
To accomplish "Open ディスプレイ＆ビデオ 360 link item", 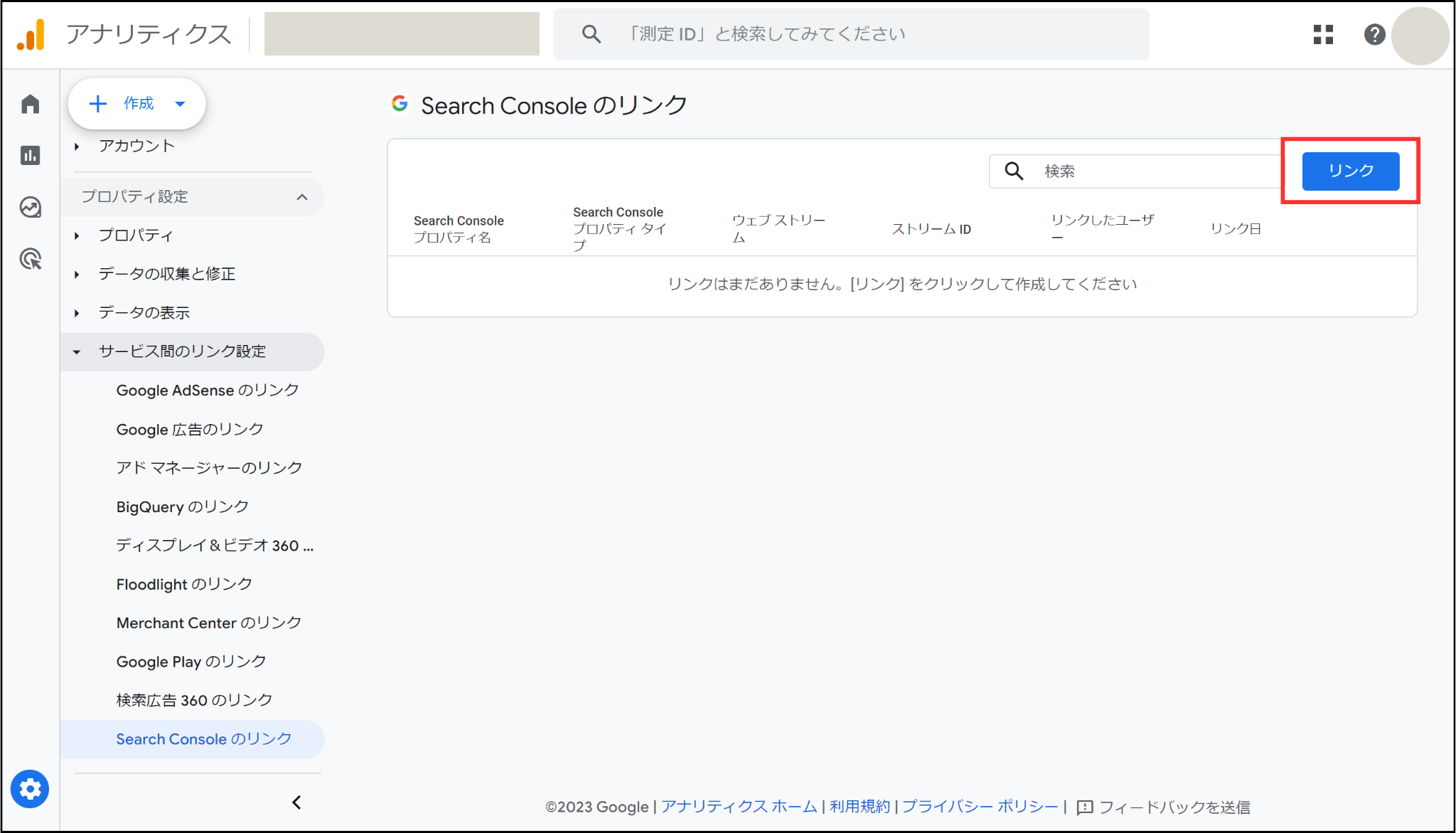I will 215,546.
